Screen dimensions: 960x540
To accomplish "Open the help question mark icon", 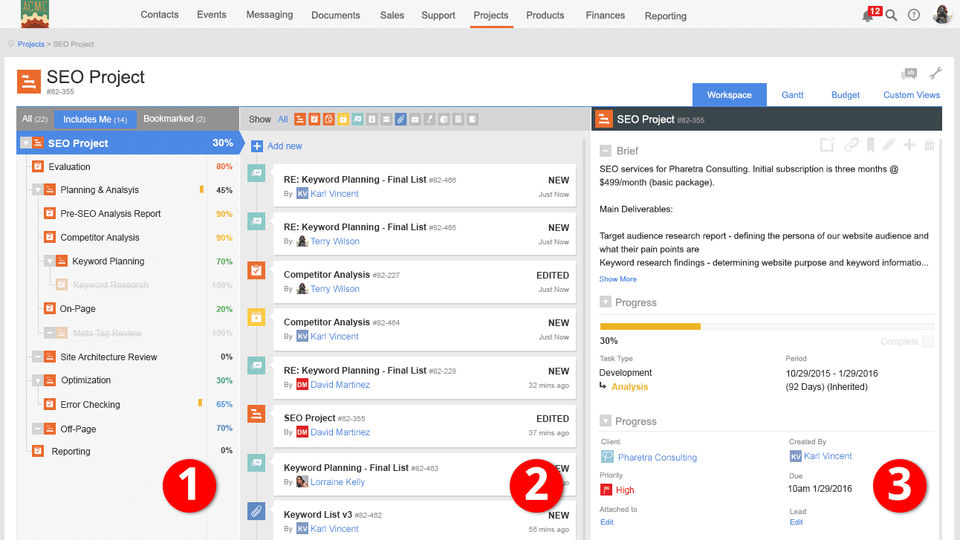I will (913, 15).
